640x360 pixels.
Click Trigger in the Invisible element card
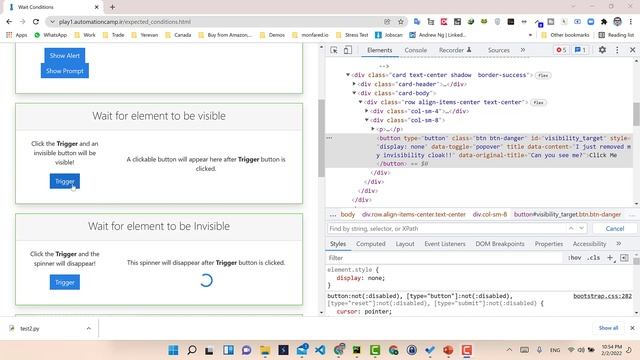click(64, 282)
